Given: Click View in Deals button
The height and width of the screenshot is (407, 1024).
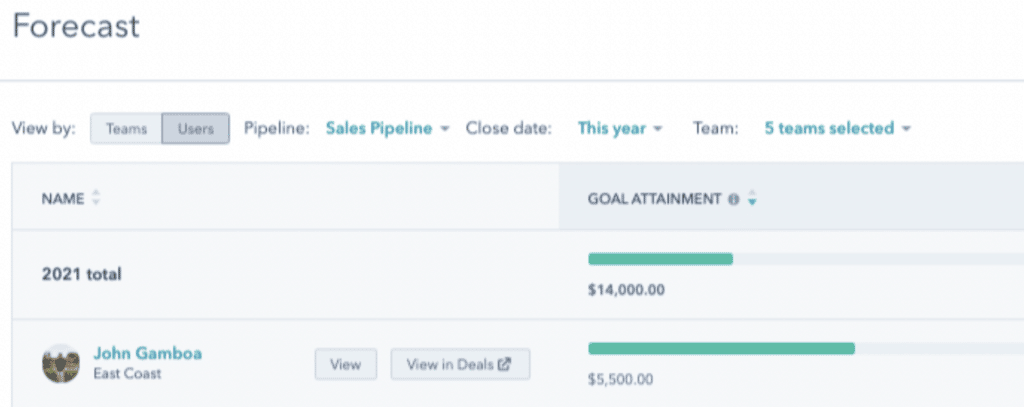Looking at the screenshot, I should click(x=460, y=364).
